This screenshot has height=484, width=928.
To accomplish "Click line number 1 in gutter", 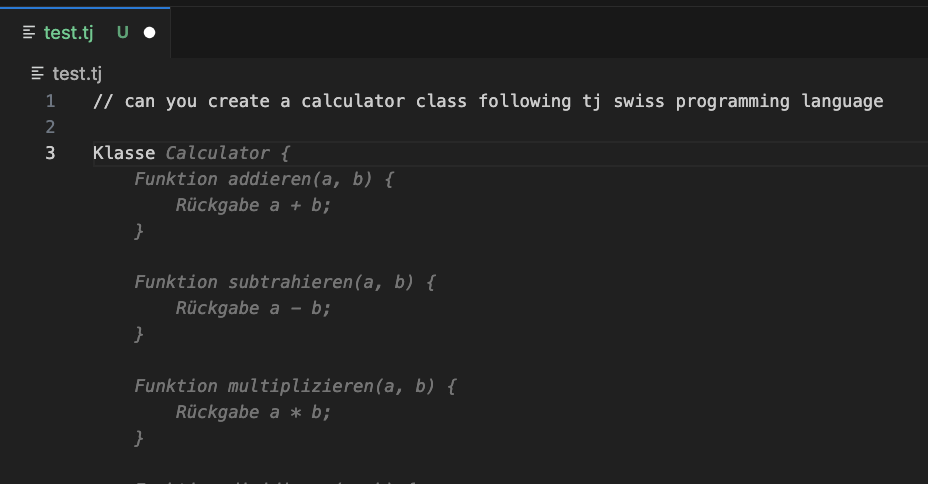I will (x=50, y=101).
